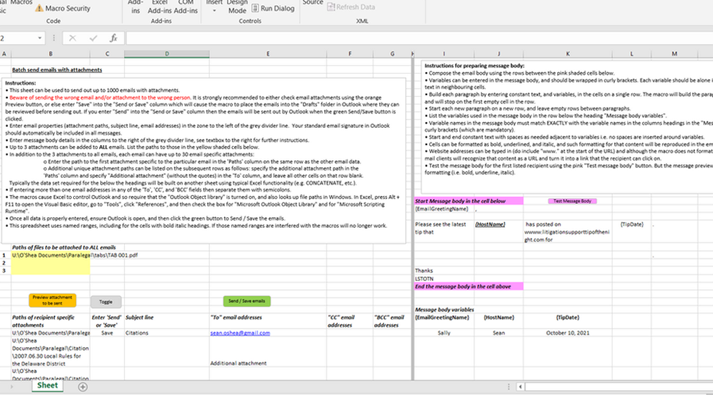Screen dimensions: 713x395
Task: Toggle Design Mode
Action: (x=237, y=6)
